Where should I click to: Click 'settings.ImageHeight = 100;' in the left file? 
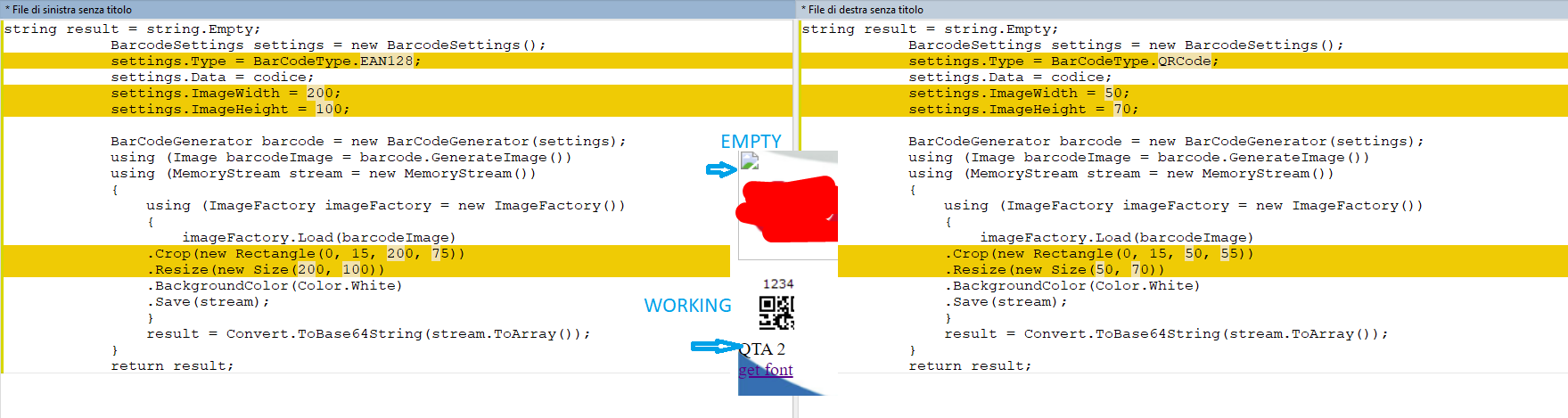pyautogui.click(x=230, y=109)
